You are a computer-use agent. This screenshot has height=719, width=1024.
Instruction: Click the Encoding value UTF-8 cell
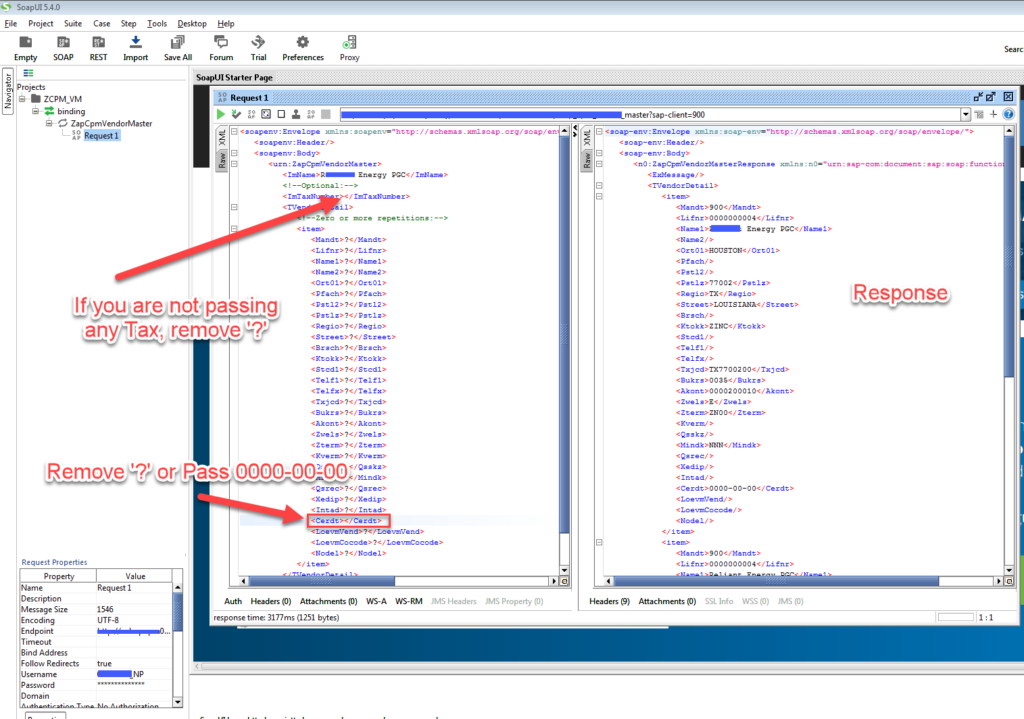pos(135,620)
